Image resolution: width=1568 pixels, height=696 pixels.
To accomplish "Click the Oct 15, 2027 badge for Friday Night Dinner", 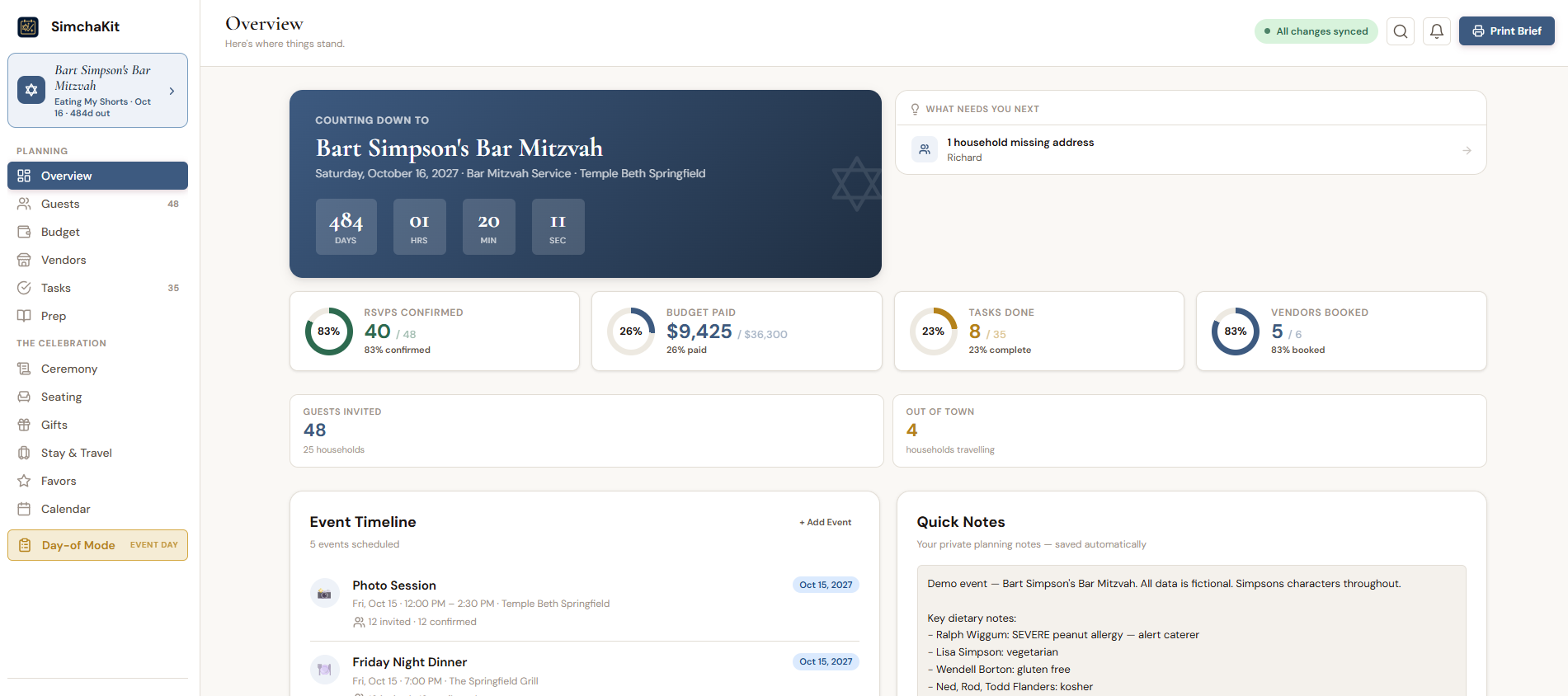I will tap(826, 661).
